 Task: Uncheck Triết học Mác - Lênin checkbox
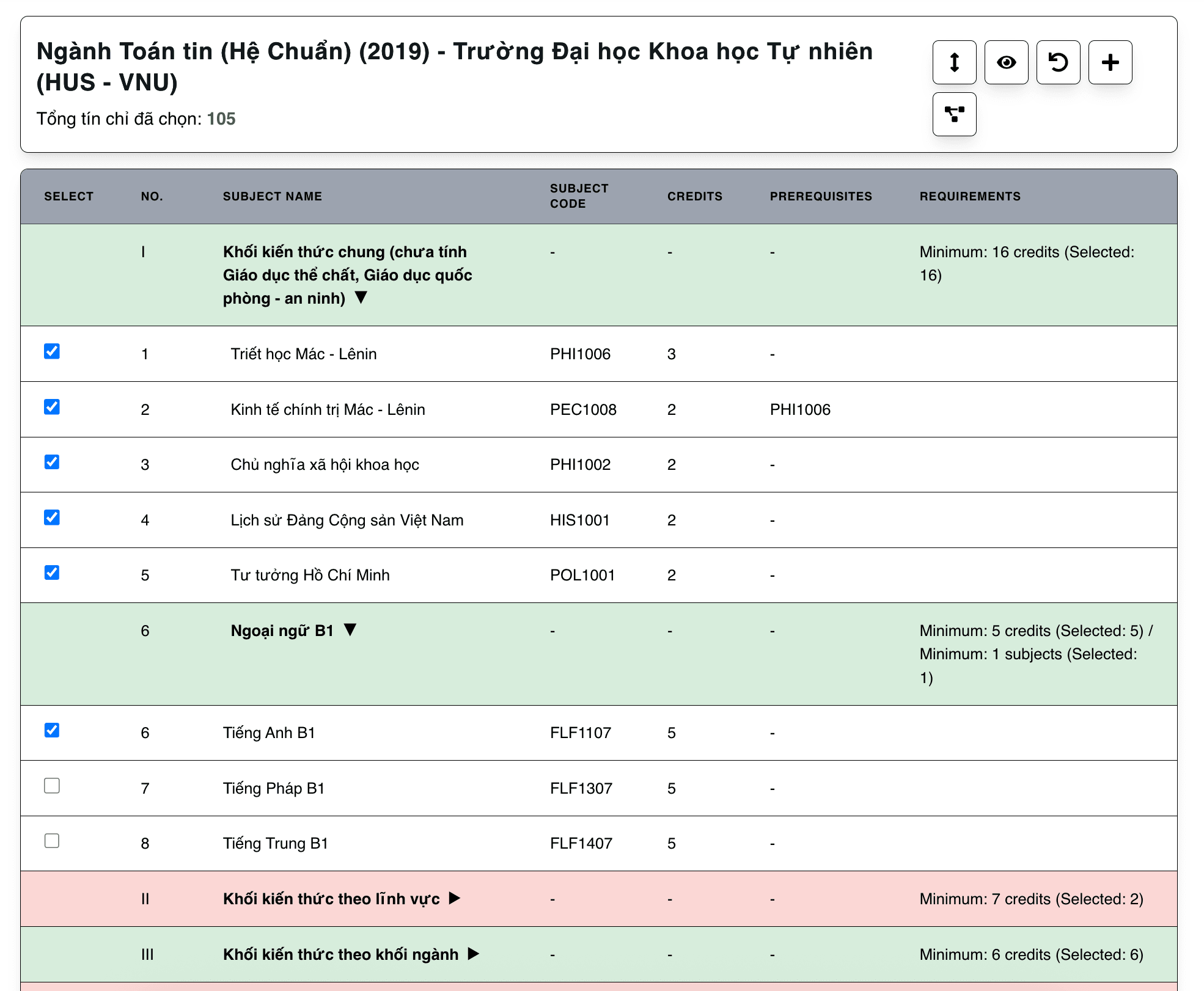coord(52,351)
